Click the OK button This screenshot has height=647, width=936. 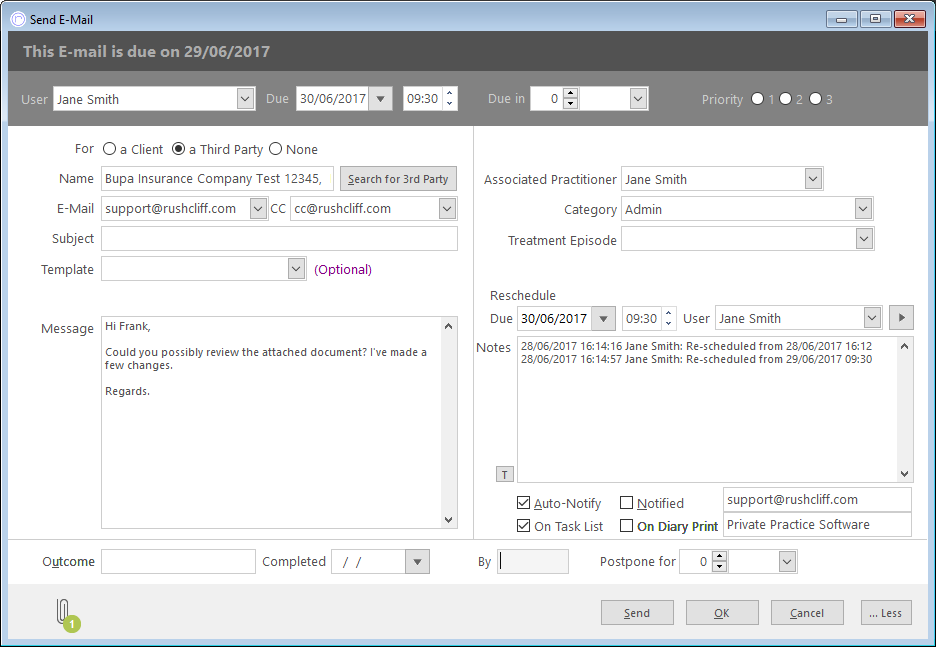[722, 612]
